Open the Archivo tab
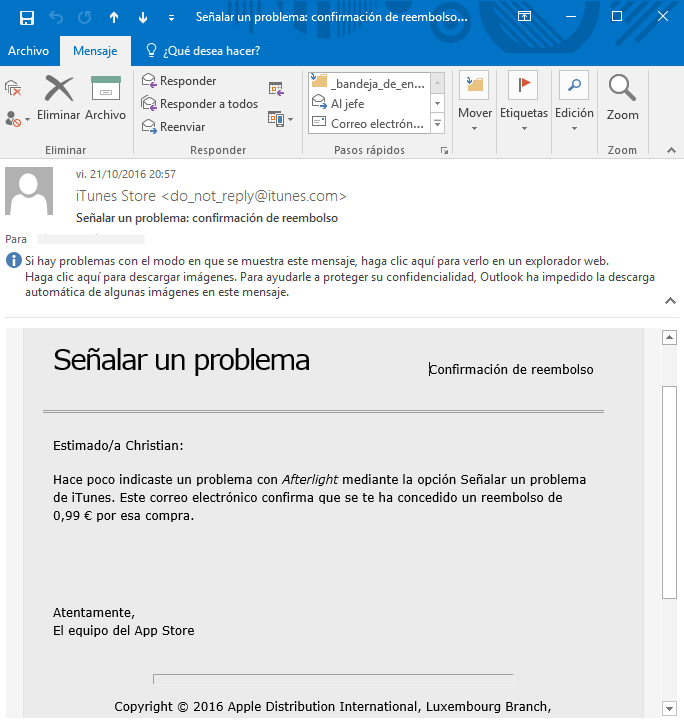This screenshot has width=684, height=726. (28, 51)
